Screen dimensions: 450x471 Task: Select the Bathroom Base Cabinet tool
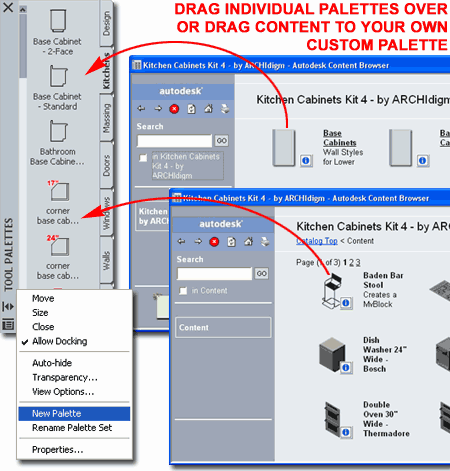click(x=58, y=142)
